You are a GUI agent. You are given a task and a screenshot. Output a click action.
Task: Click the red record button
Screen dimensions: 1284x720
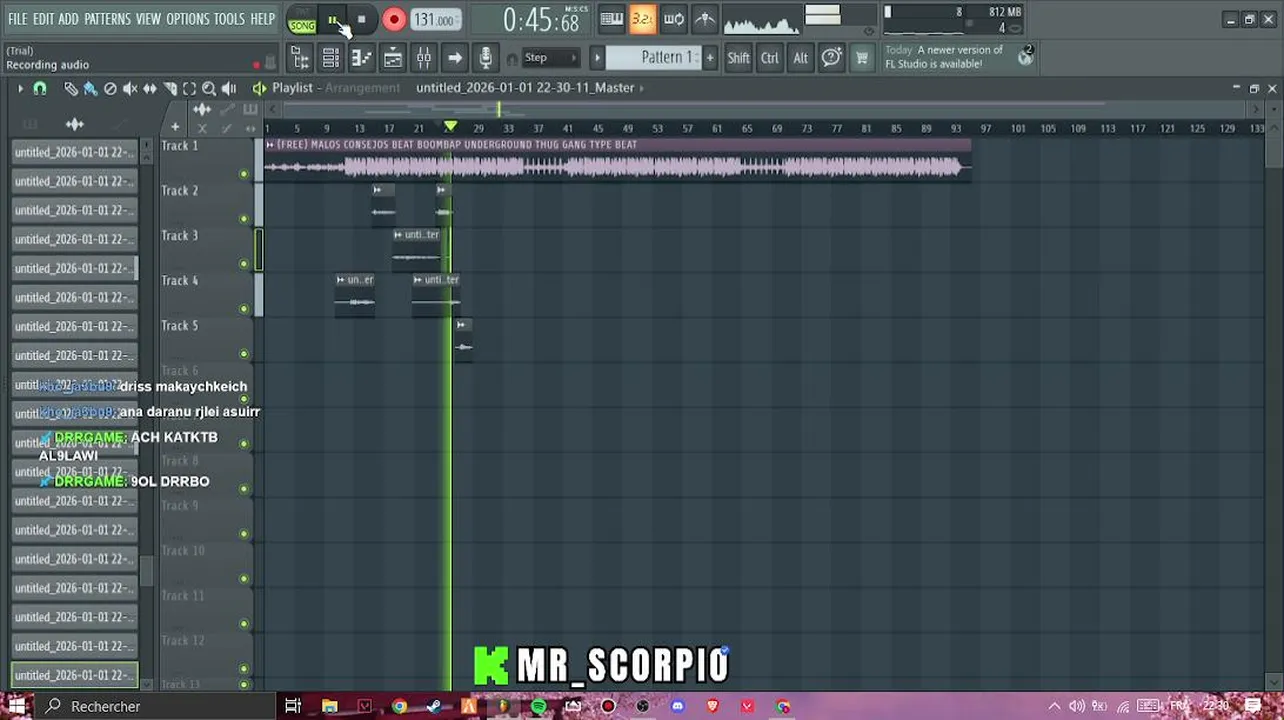coord(393,20)
